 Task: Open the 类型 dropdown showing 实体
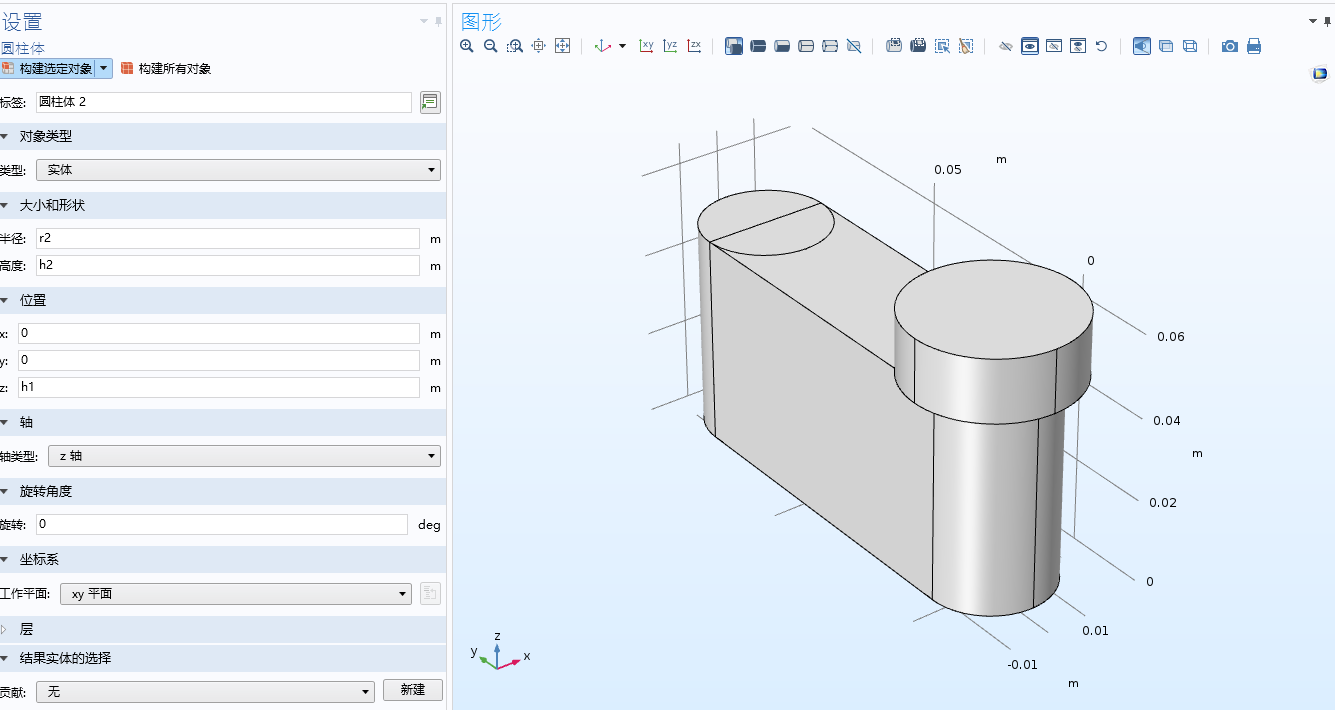pos(238,170)
